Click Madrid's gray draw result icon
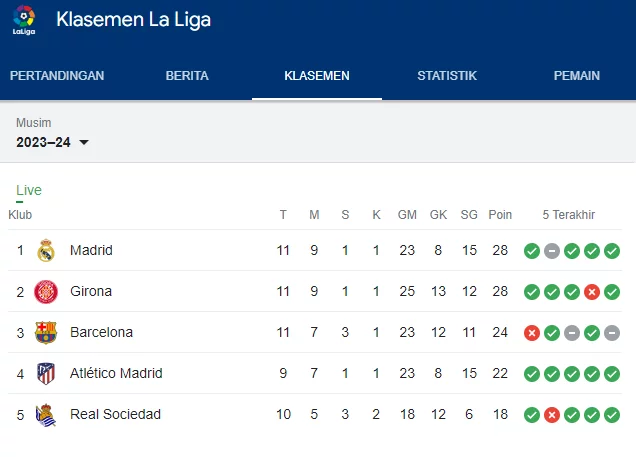The image size is (636, 457). click(x=552, y=251)
